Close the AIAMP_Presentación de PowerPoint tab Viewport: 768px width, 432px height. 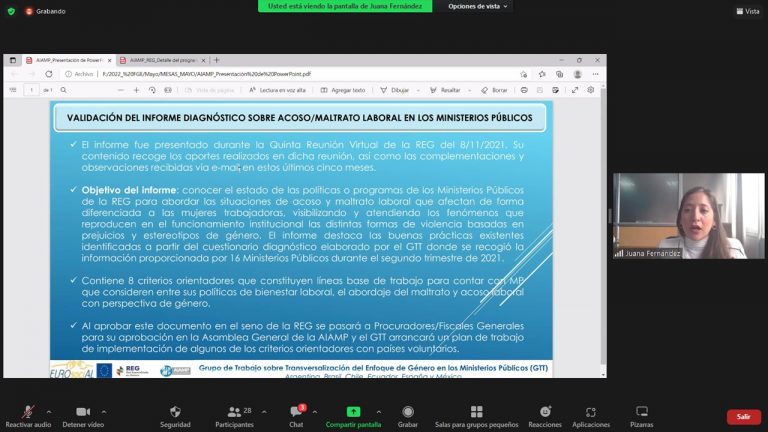(x=109, y=60)
